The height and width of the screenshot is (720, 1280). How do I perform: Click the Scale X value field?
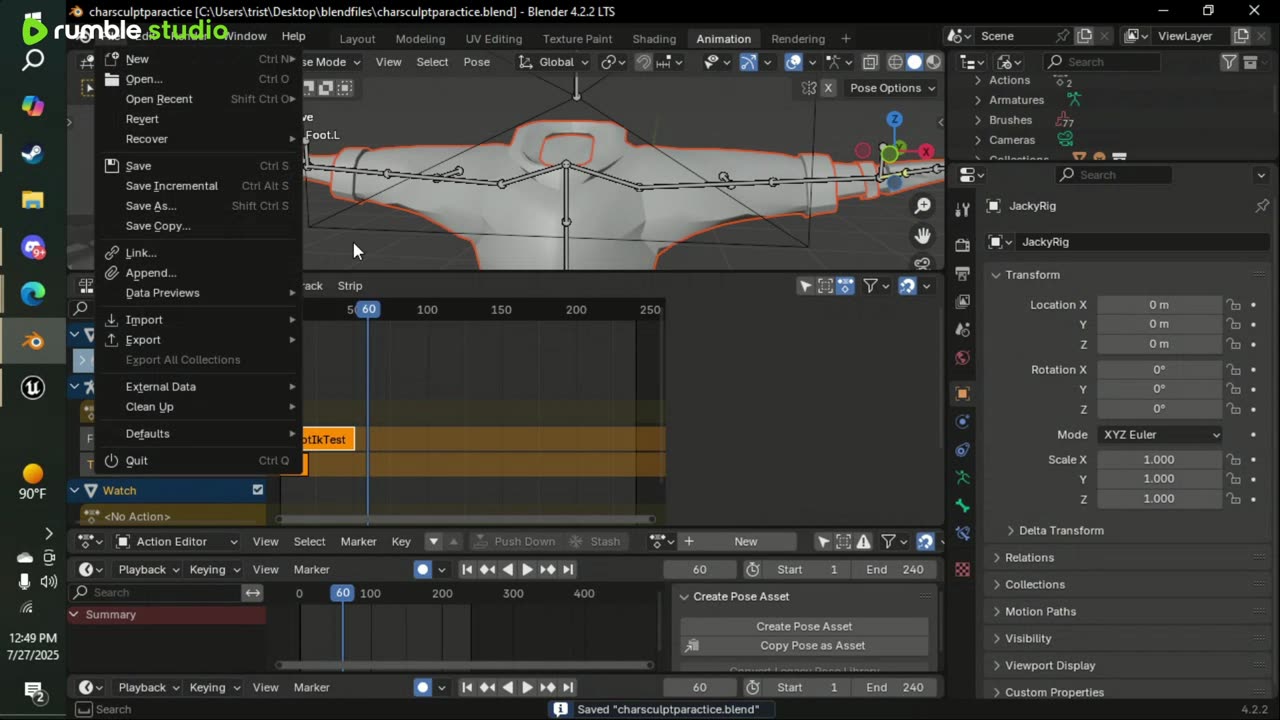pos(1158,460)
